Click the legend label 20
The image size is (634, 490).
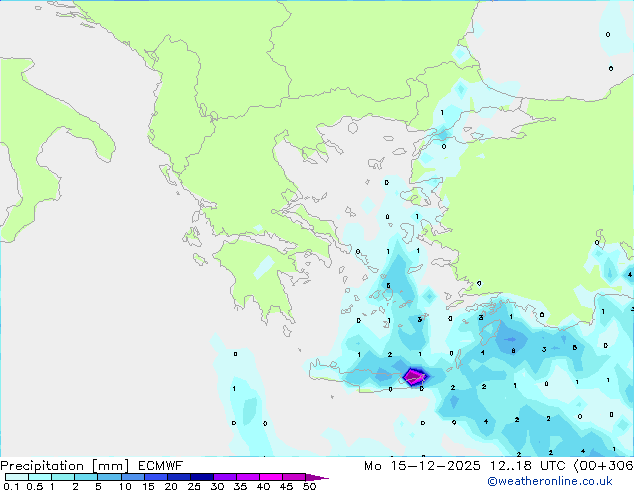(171, 486)
